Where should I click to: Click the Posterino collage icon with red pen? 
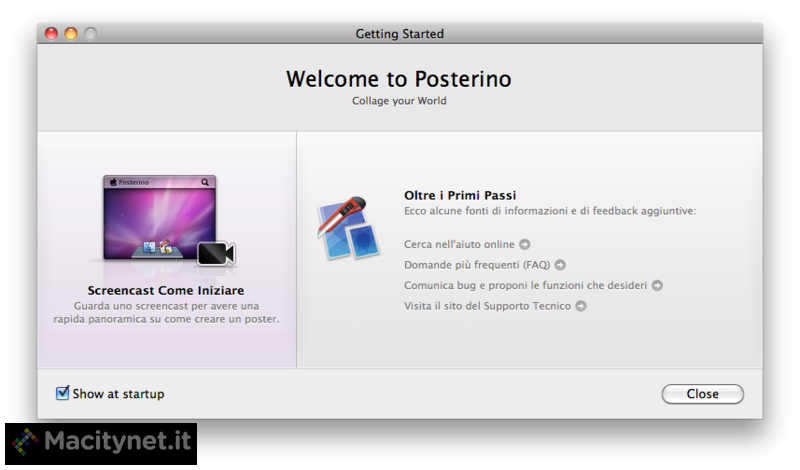click(347, 226)
